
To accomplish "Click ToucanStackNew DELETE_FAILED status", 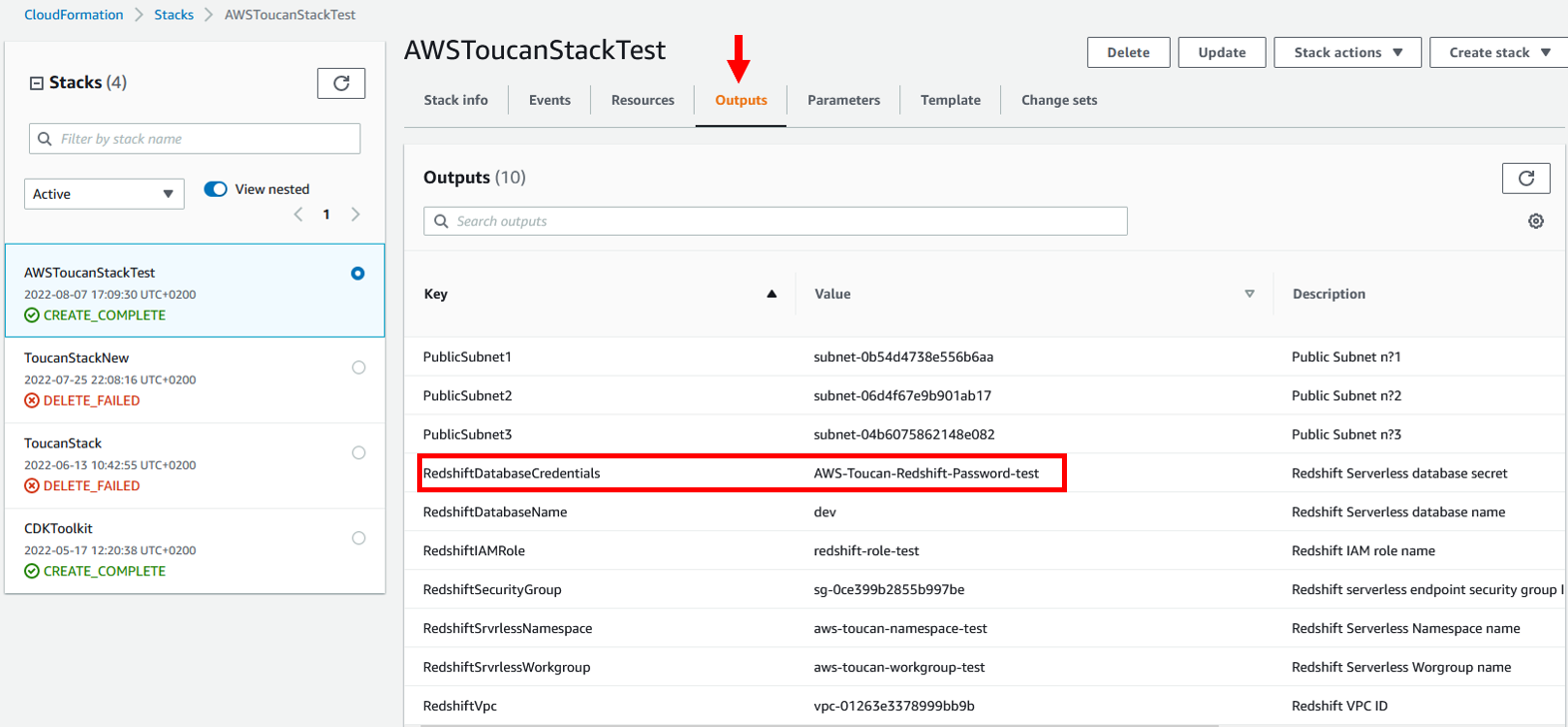I will pyautogui.click(x=82, y=400).
